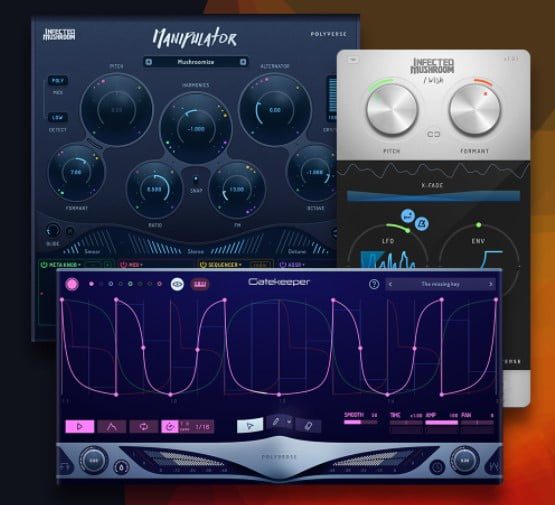Viewport: 555px width, 505px height.
Task: Toggle the SEQUENCER power button
Action: [x=203, y=264]
